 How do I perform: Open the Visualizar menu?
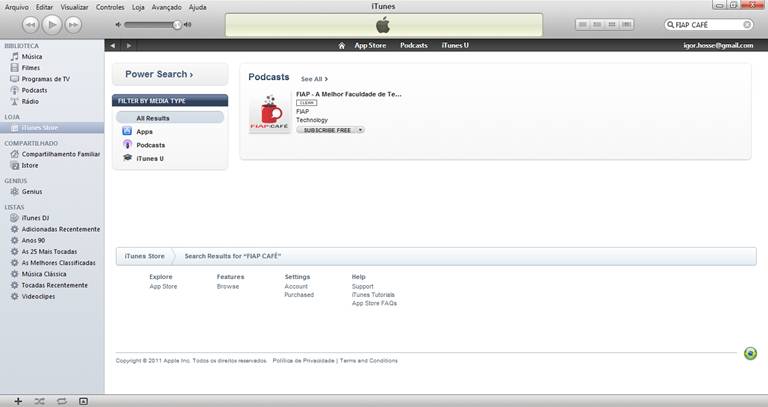[x=74, y=7]
